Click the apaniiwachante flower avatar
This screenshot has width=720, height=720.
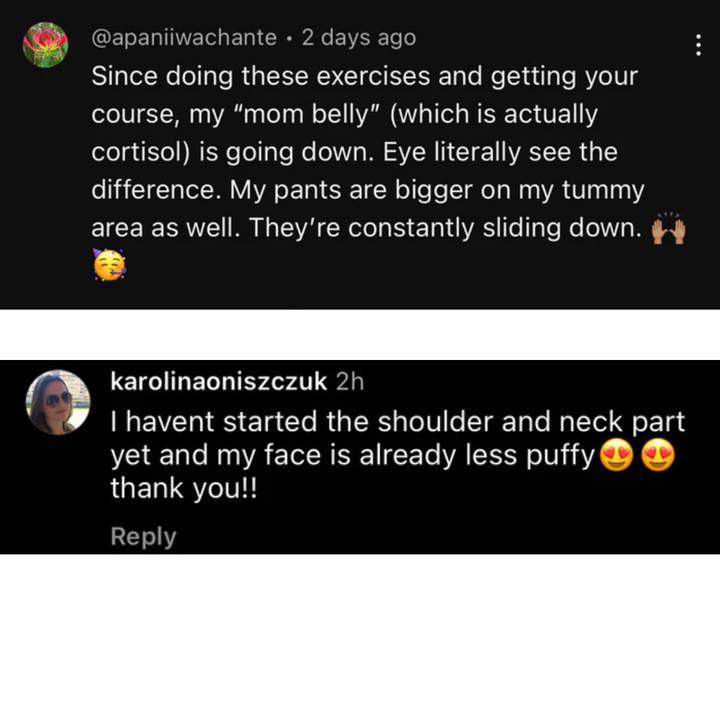pos(45,45)
